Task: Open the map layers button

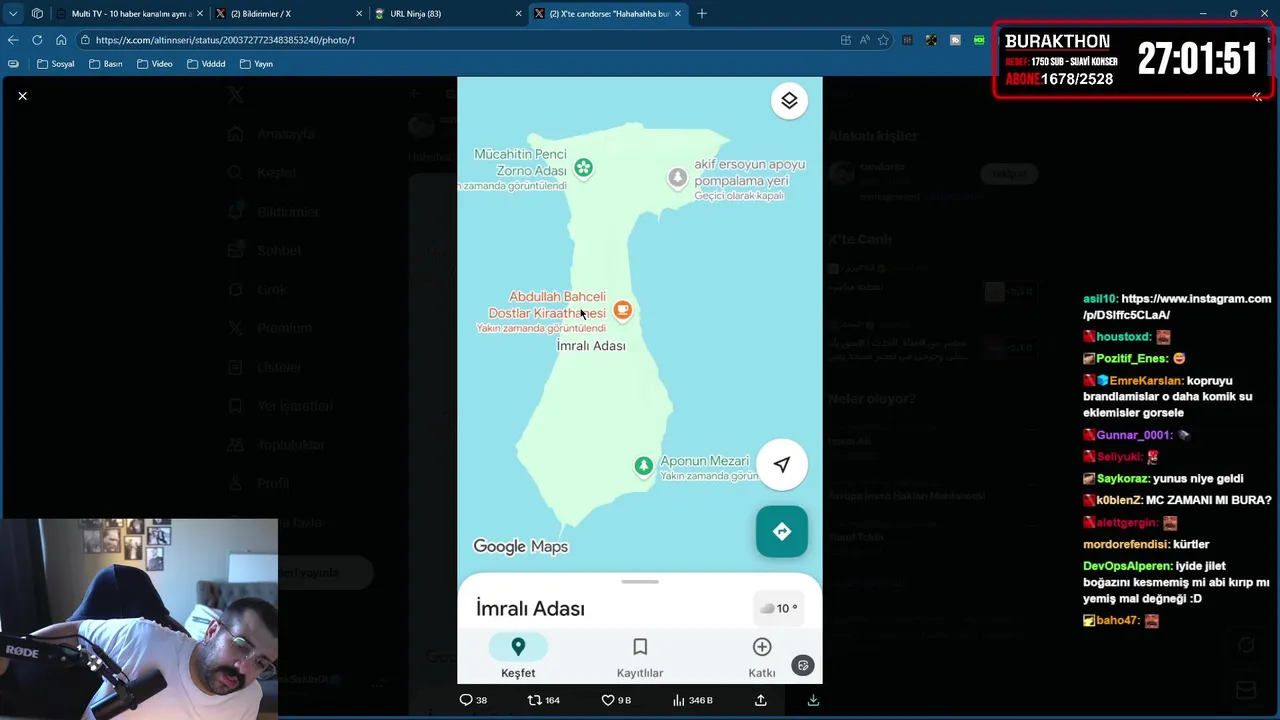Action: click(x=789, y=101)
